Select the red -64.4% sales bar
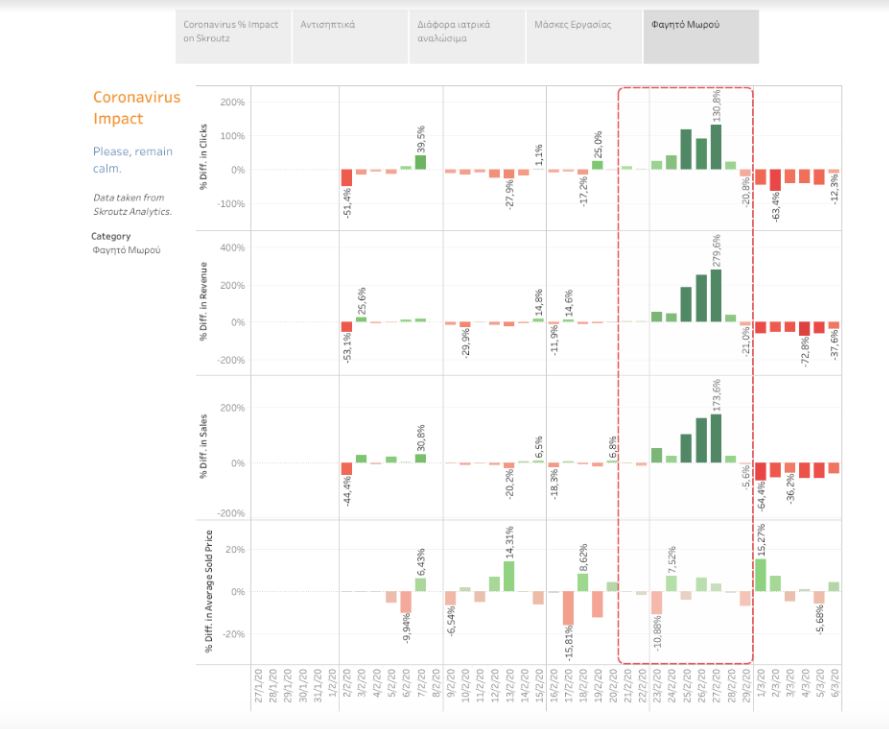 [760, 471]
